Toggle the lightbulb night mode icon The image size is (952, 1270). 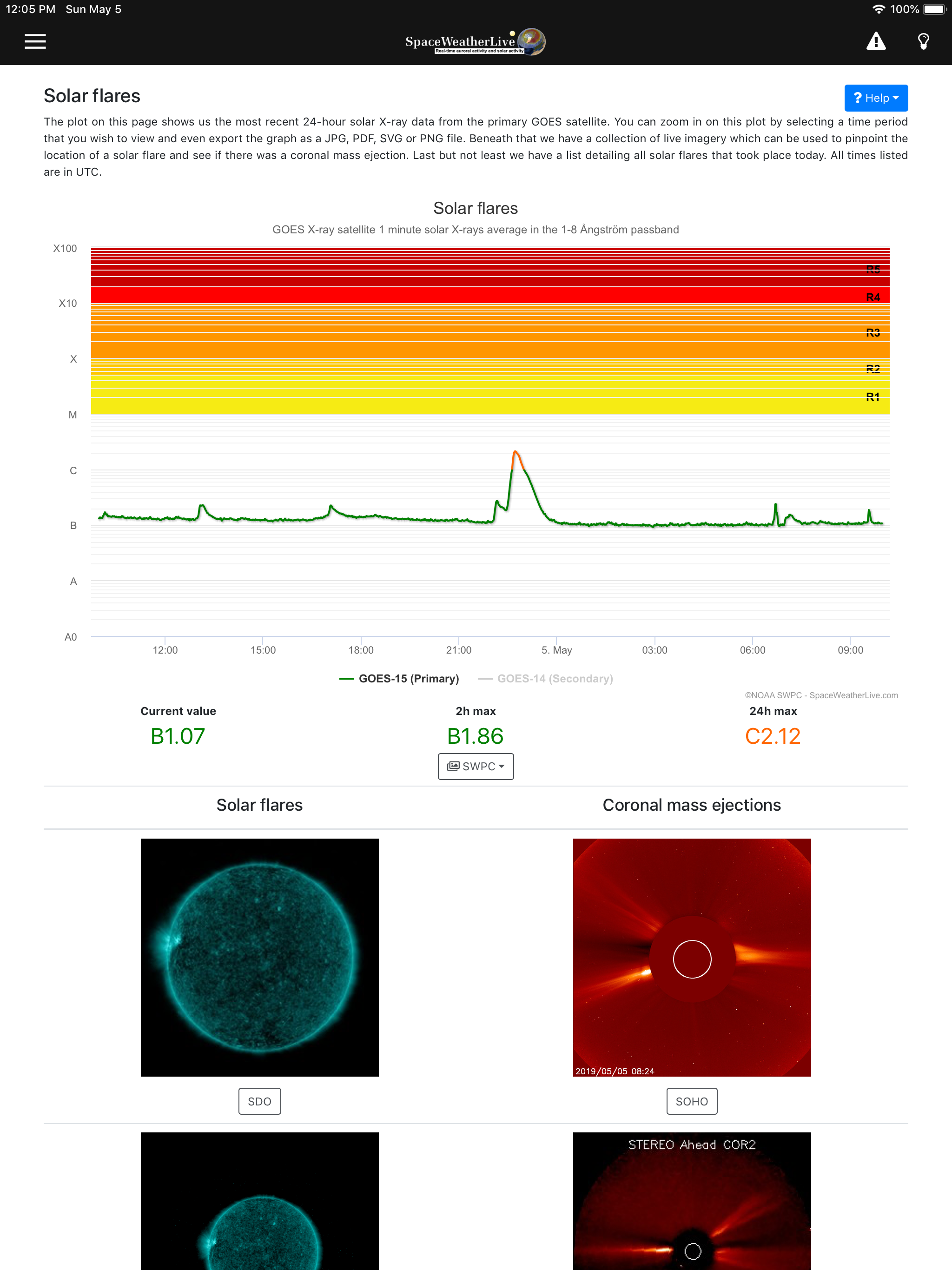pyautogui.click(x=923, y=41)
